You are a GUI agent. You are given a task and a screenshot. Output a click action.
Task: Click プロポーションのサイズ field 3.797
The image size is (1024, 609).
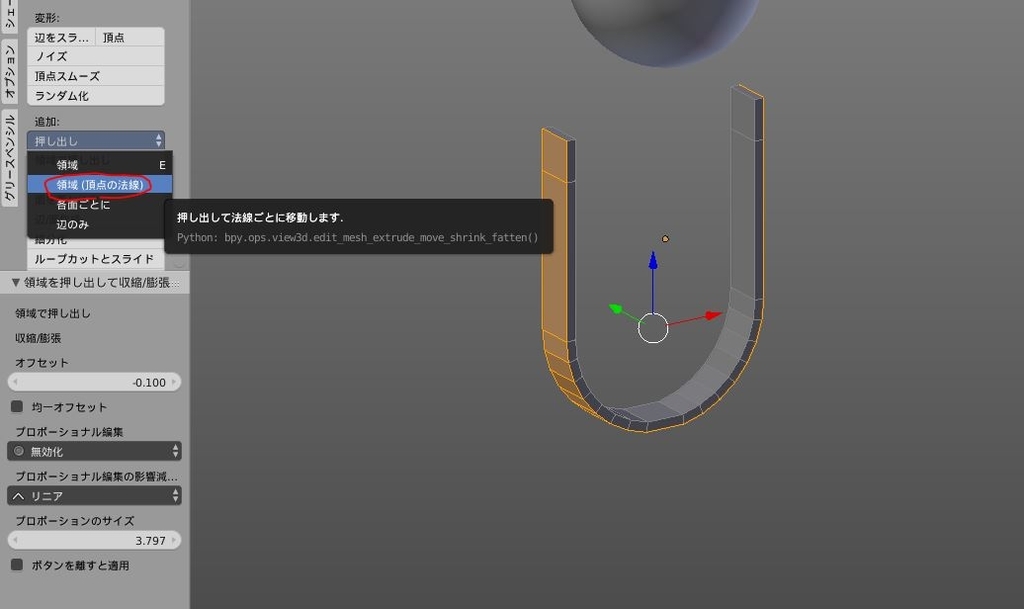coord(94,540)
